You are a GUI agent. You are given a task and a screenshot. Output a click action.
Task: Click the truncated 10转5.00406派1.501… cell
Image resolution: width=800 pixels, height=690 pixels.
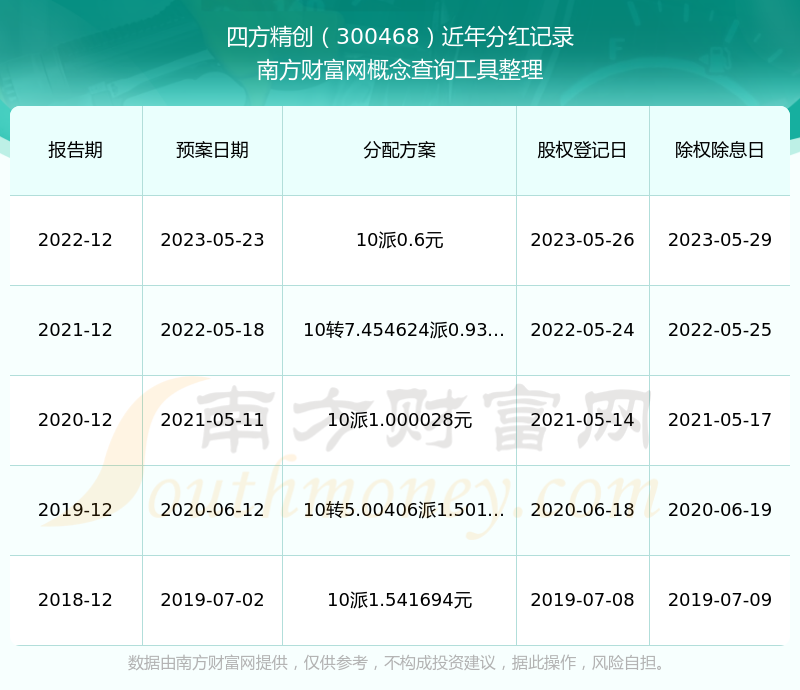[x=403, y=510]
